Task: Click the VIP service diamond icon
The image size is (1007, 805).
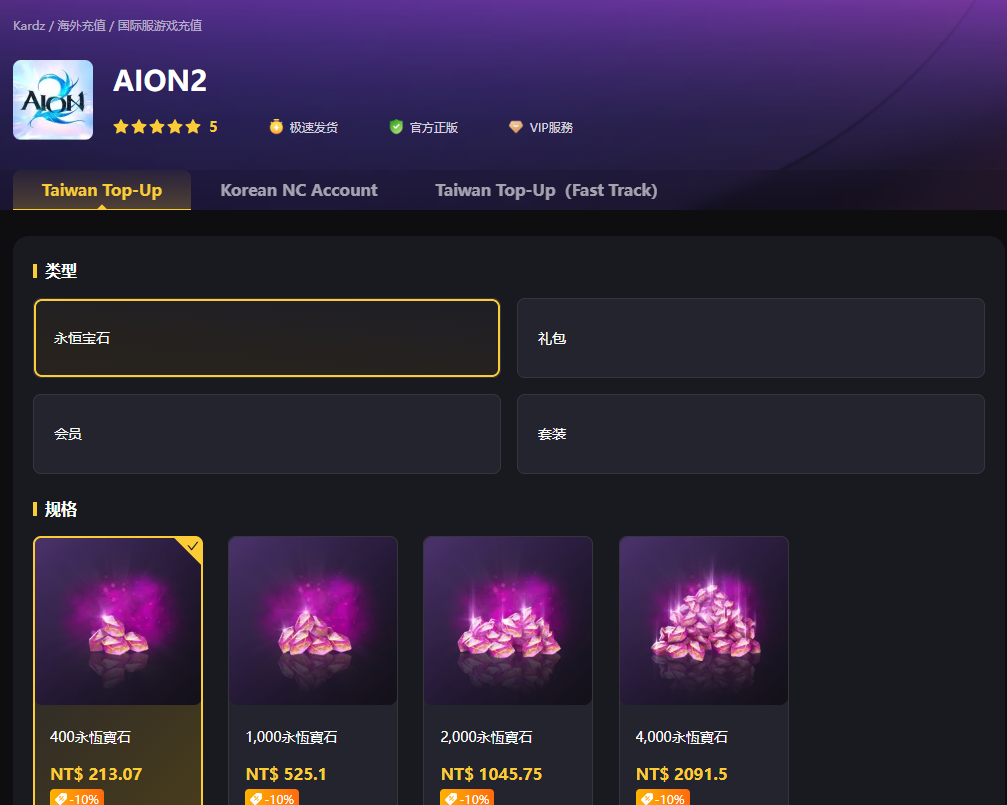Action: pyautogui.click(x=516, y=127)
